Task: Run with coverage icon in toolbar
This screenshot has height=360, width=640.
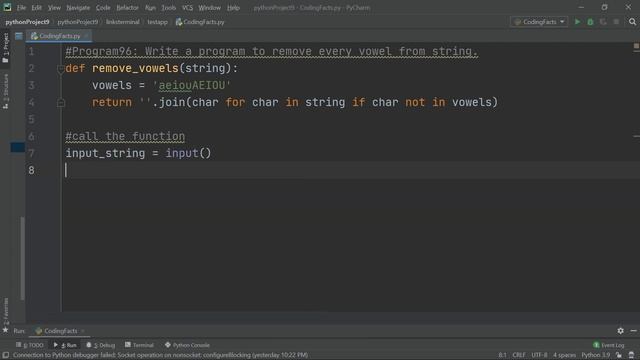Action: (603, 22)
